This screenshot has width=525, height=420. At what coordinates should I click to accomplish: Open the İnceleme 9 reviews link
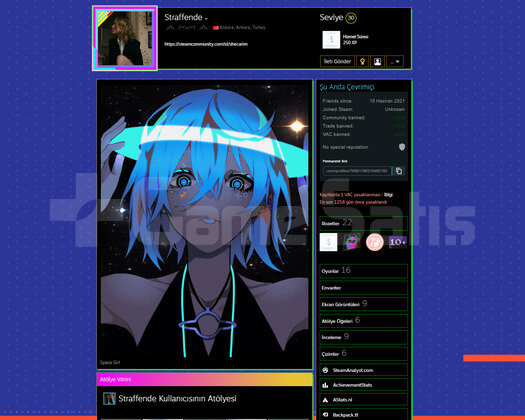(364, 337)
